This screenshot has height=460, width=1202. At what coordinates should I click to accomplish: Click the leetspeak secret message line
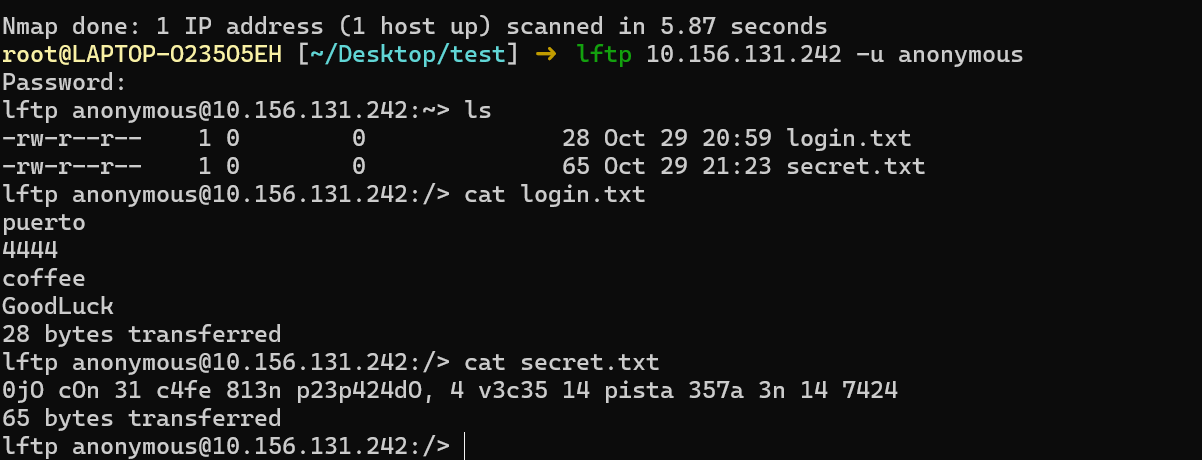pyautogui.click(x=450, y=390)
